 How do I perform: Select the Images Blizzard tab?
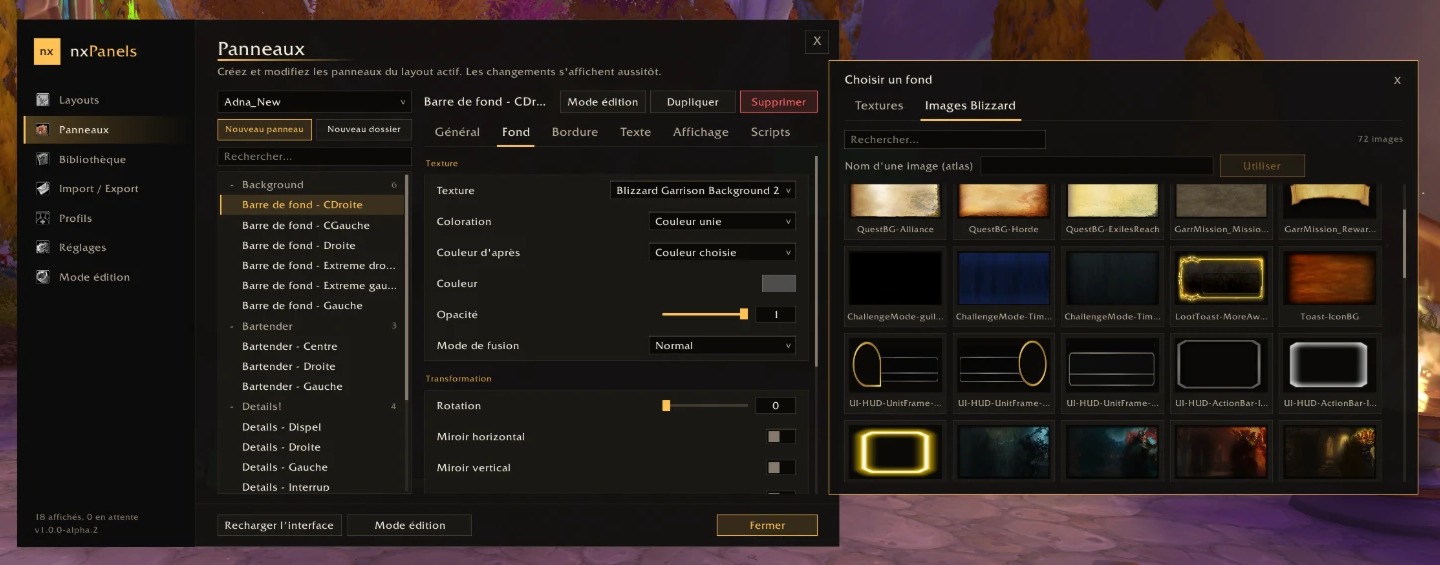click(970, 105)
